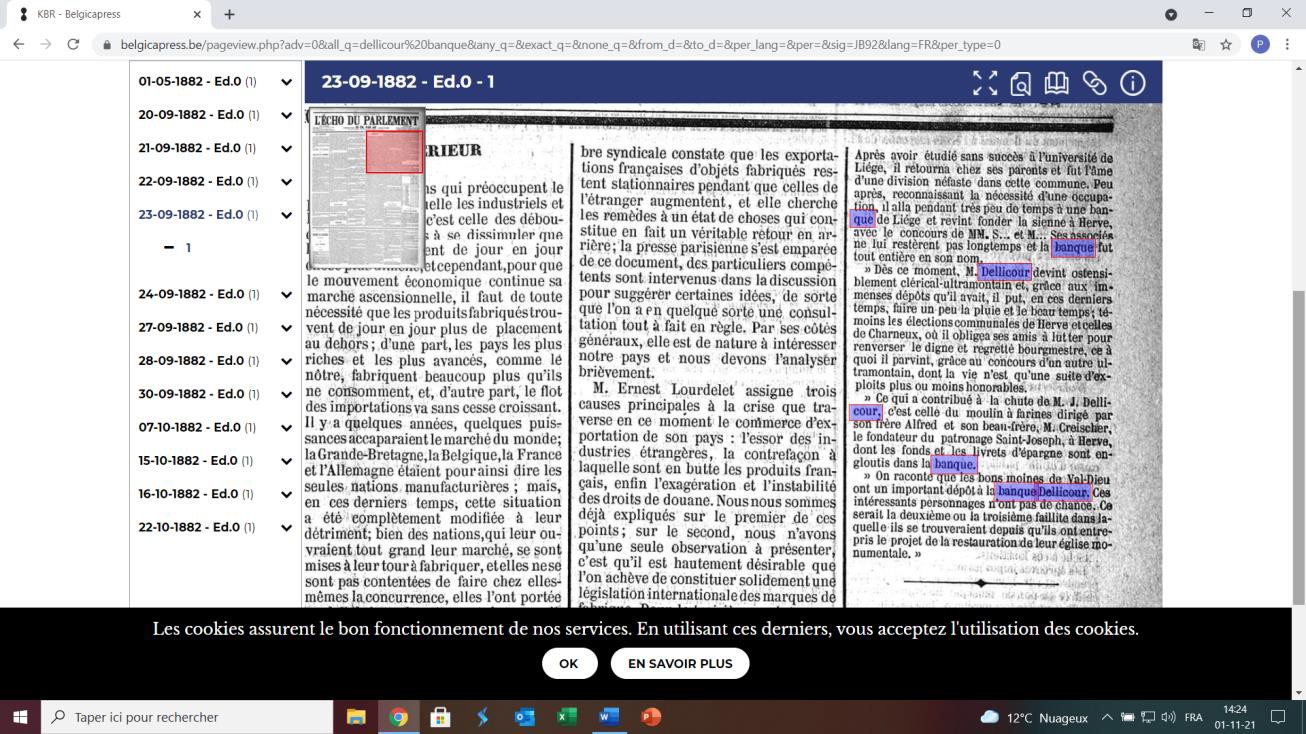Bookmark this page with the star icon
The image size is (1306, 734).
1226,45
